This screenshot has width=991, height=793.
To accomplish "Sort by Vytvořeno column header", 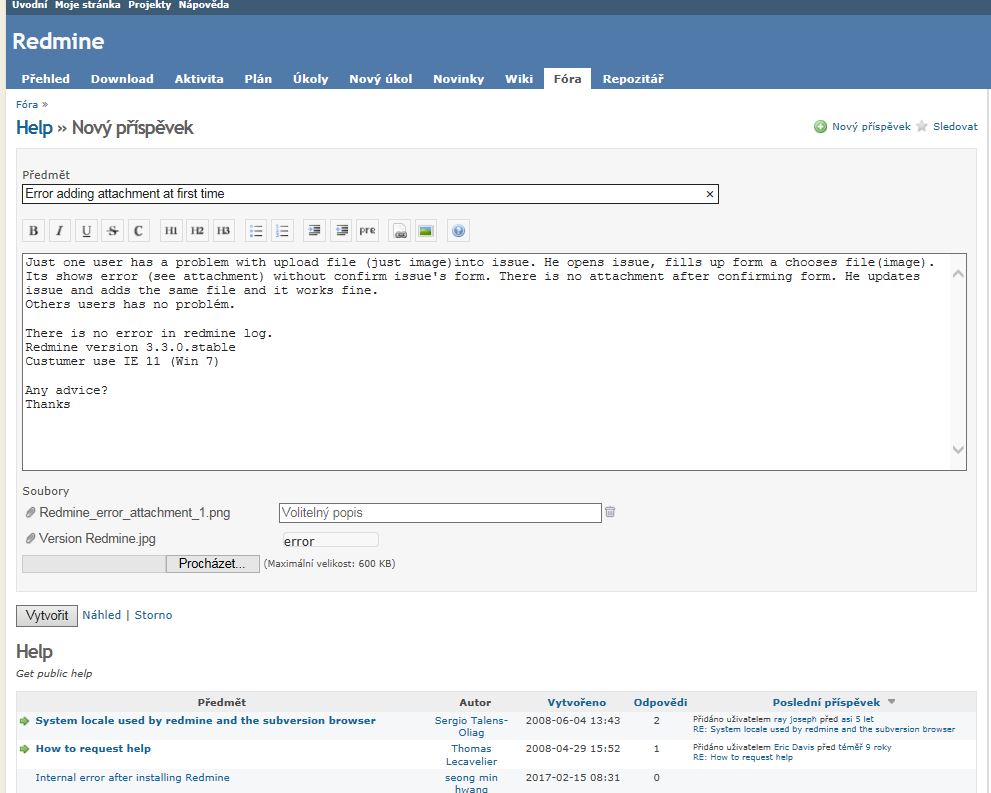I will tap(576, 702).
